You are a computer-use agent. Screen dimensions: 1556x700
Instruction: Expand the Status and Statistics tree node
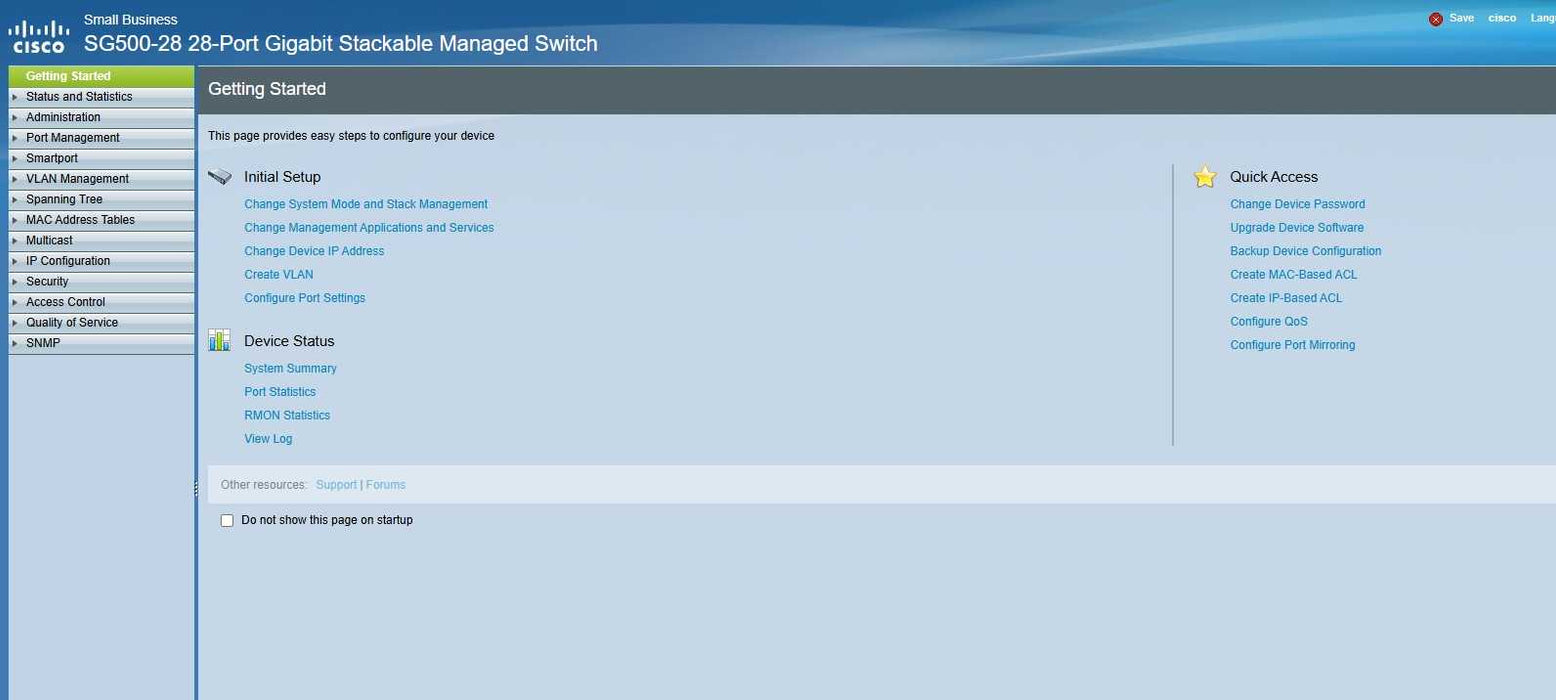tap(15, 97)
